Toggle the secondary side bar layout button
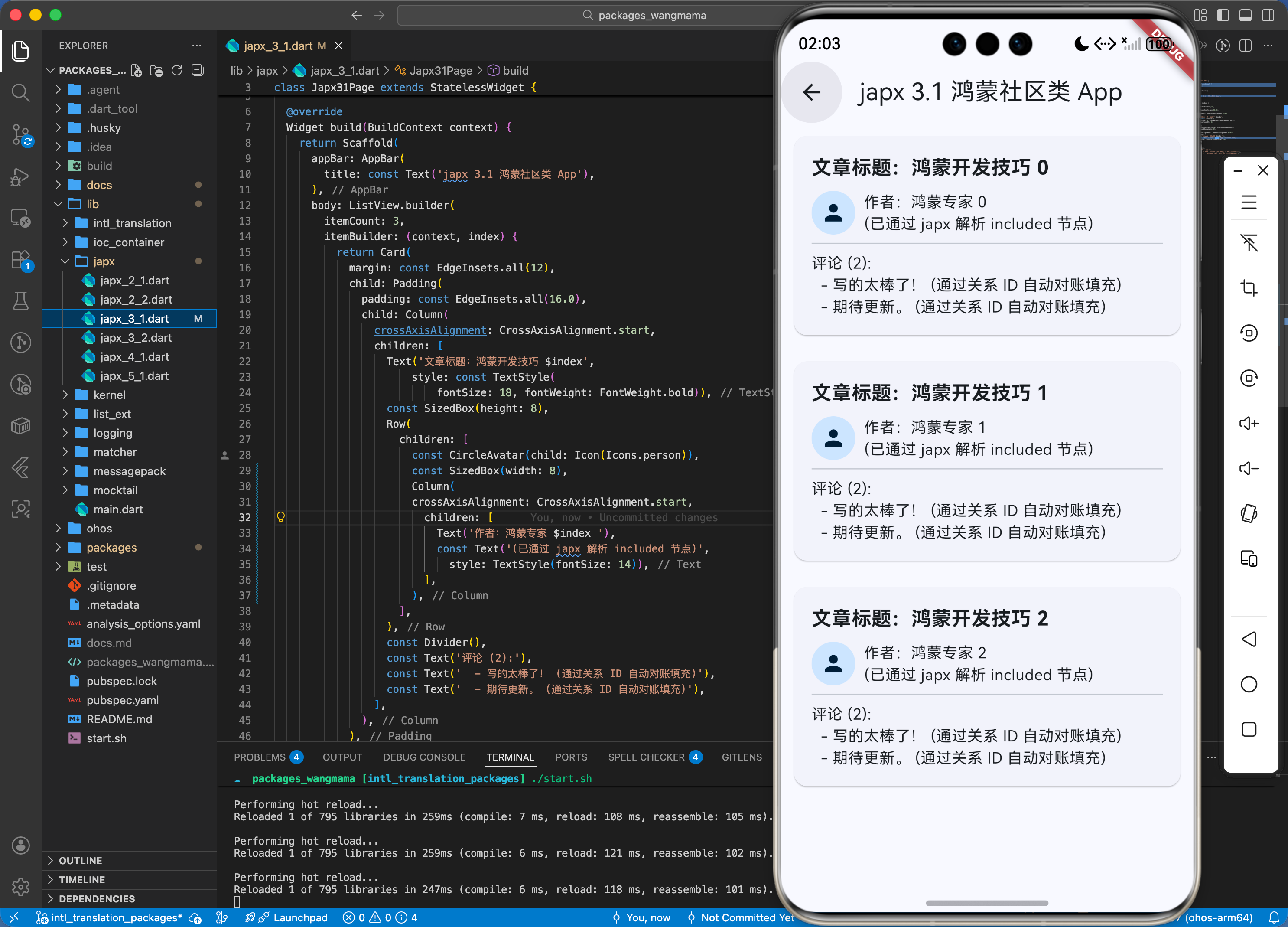1288x927 pixels. [x=1268, y=15]
